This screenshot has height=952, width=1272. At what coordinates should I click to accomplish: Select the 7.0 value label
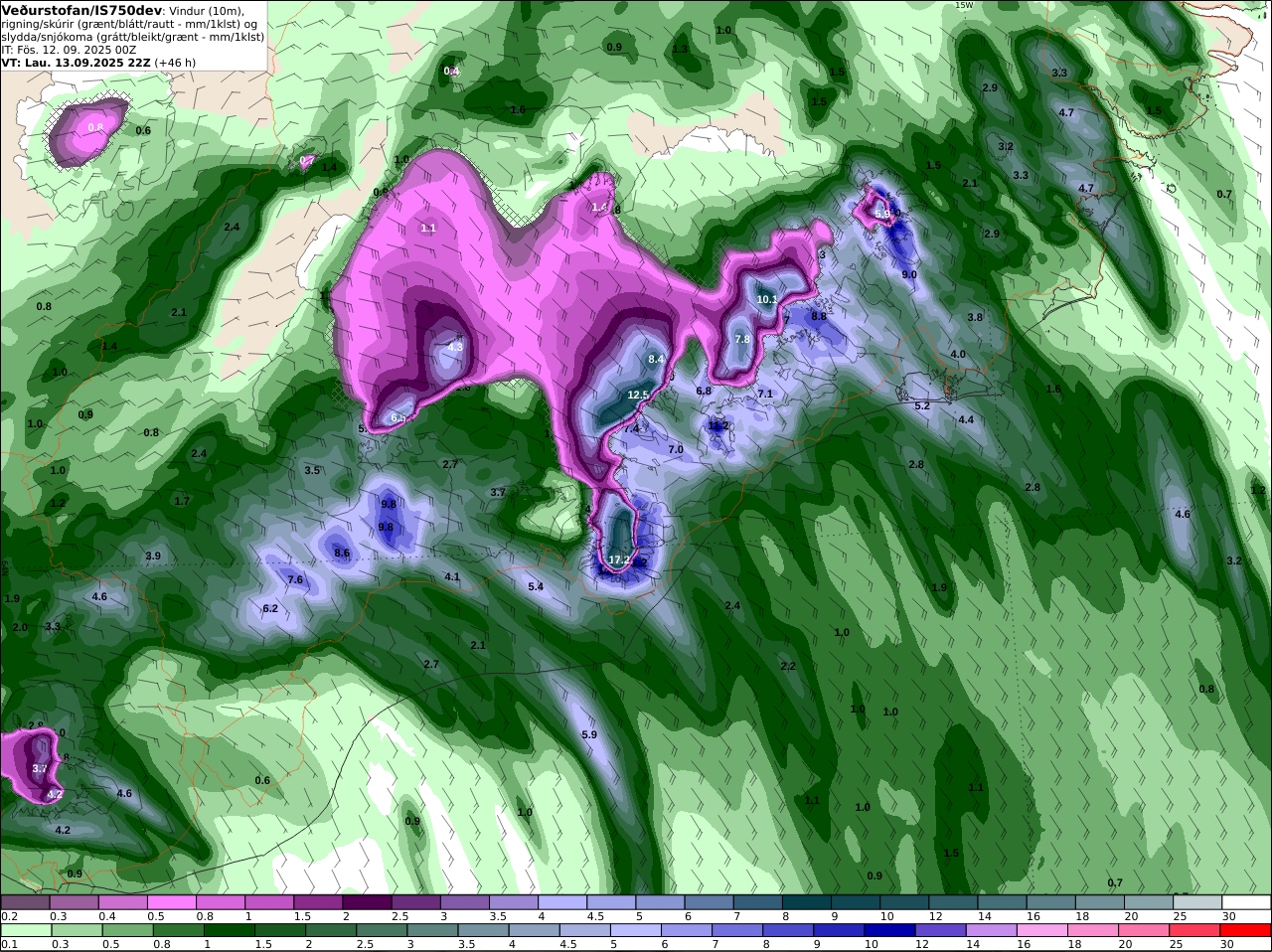click(676, 450)
